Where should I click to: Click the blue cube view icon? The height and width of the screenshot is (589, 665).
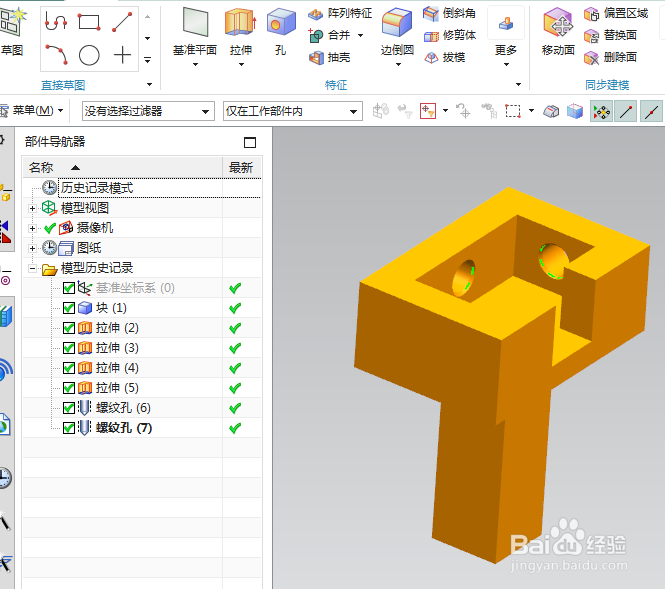[575, 112]
